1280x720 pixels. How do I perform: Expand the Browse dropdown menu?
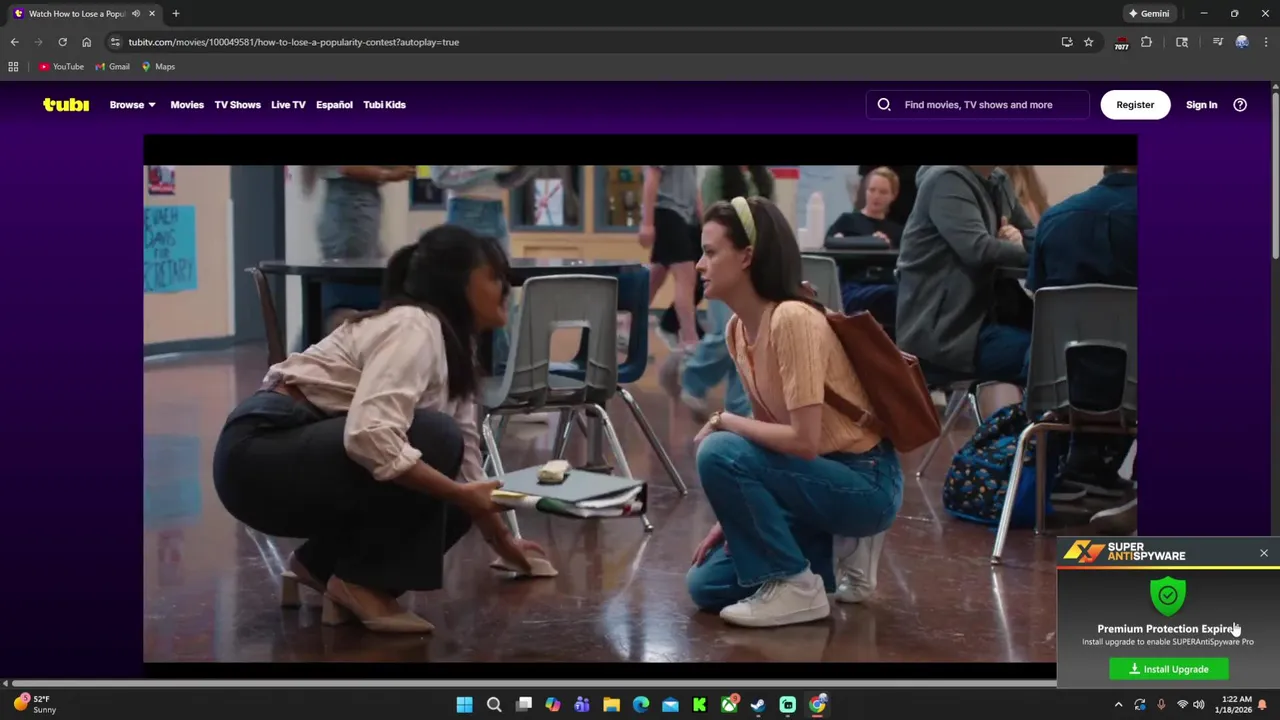pyautogui.click(x=132, y=104)
